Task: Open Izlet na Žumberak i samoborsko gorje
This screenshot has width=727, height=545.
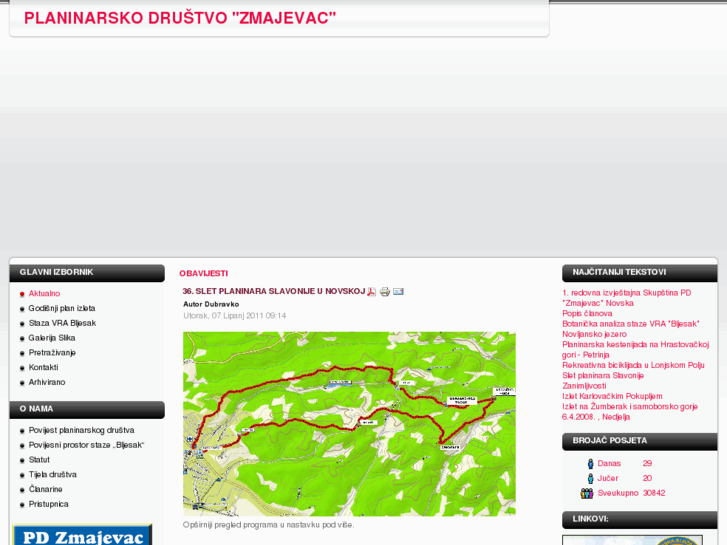Action: pyautogui.click(x=630, y=412)
